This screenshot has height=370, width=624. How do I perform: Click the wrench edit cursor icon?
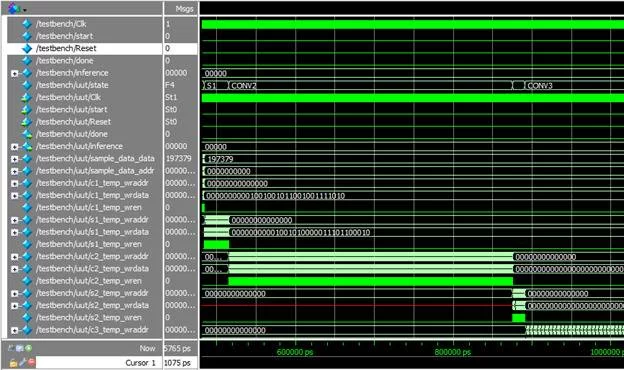[23, 362]
